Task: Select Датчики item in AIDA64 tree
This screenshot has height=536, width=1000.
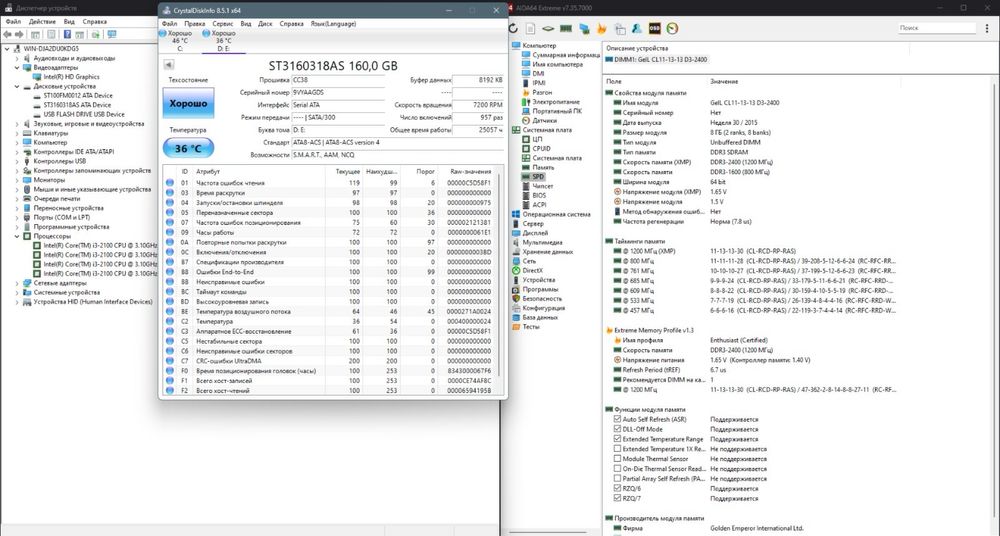Action: click(544, 121)
